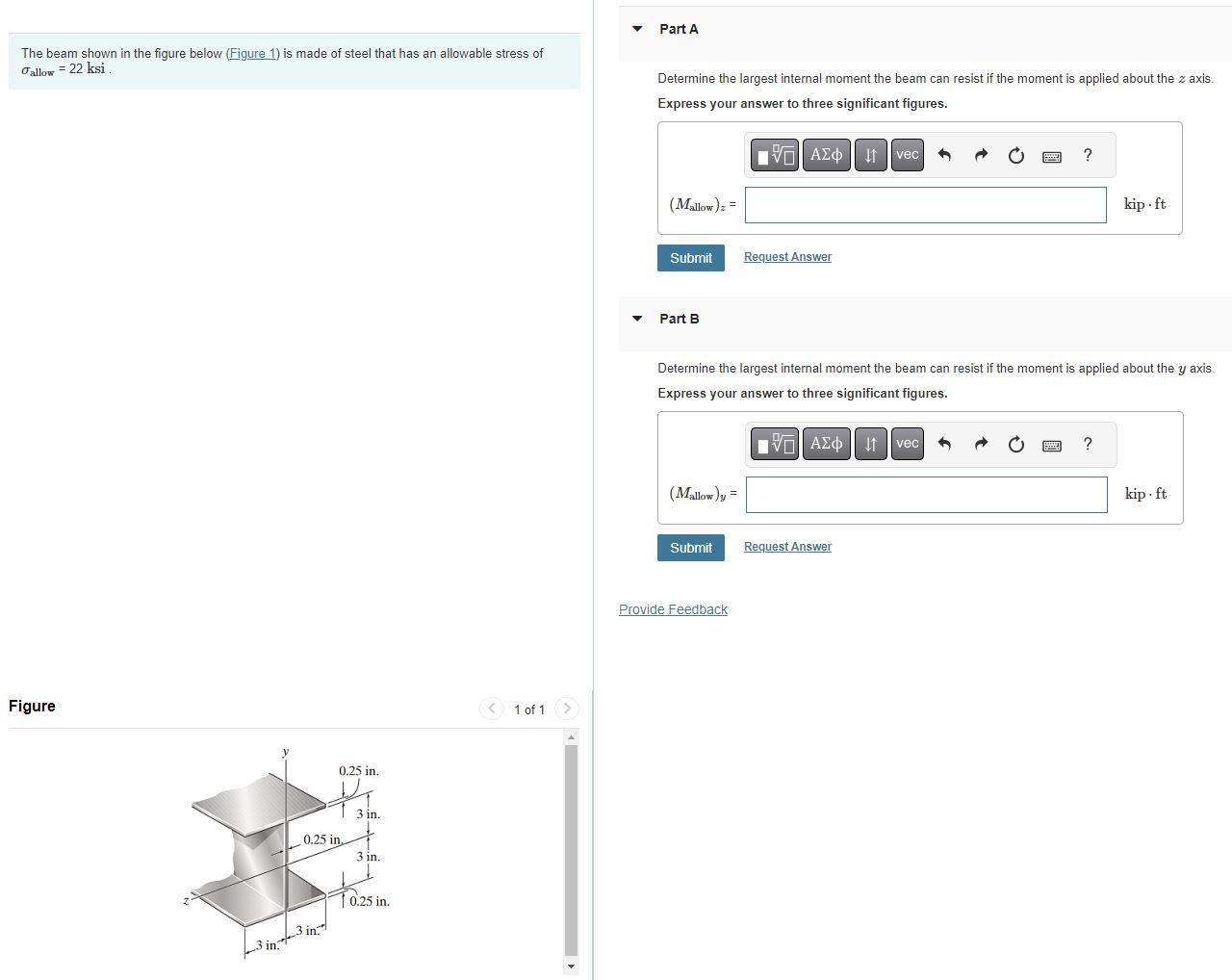Focus the (M allow)z answer input field
Viewport: 1232px width, 980px height.
coord(926,205)
